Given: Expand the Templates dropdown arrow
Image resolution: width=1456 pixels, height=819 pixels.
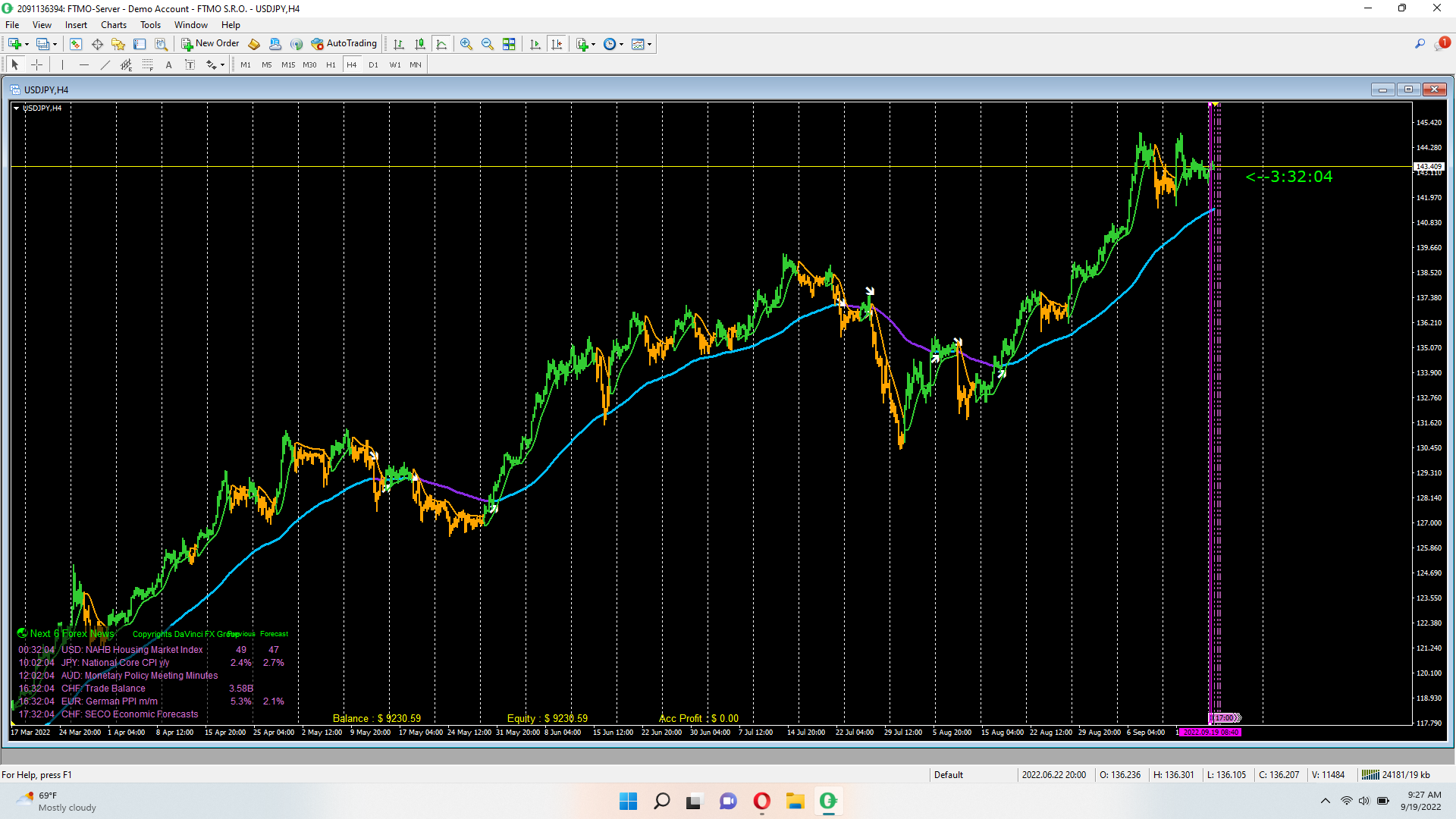Looking at the screenshot, I should pos(650,45).
